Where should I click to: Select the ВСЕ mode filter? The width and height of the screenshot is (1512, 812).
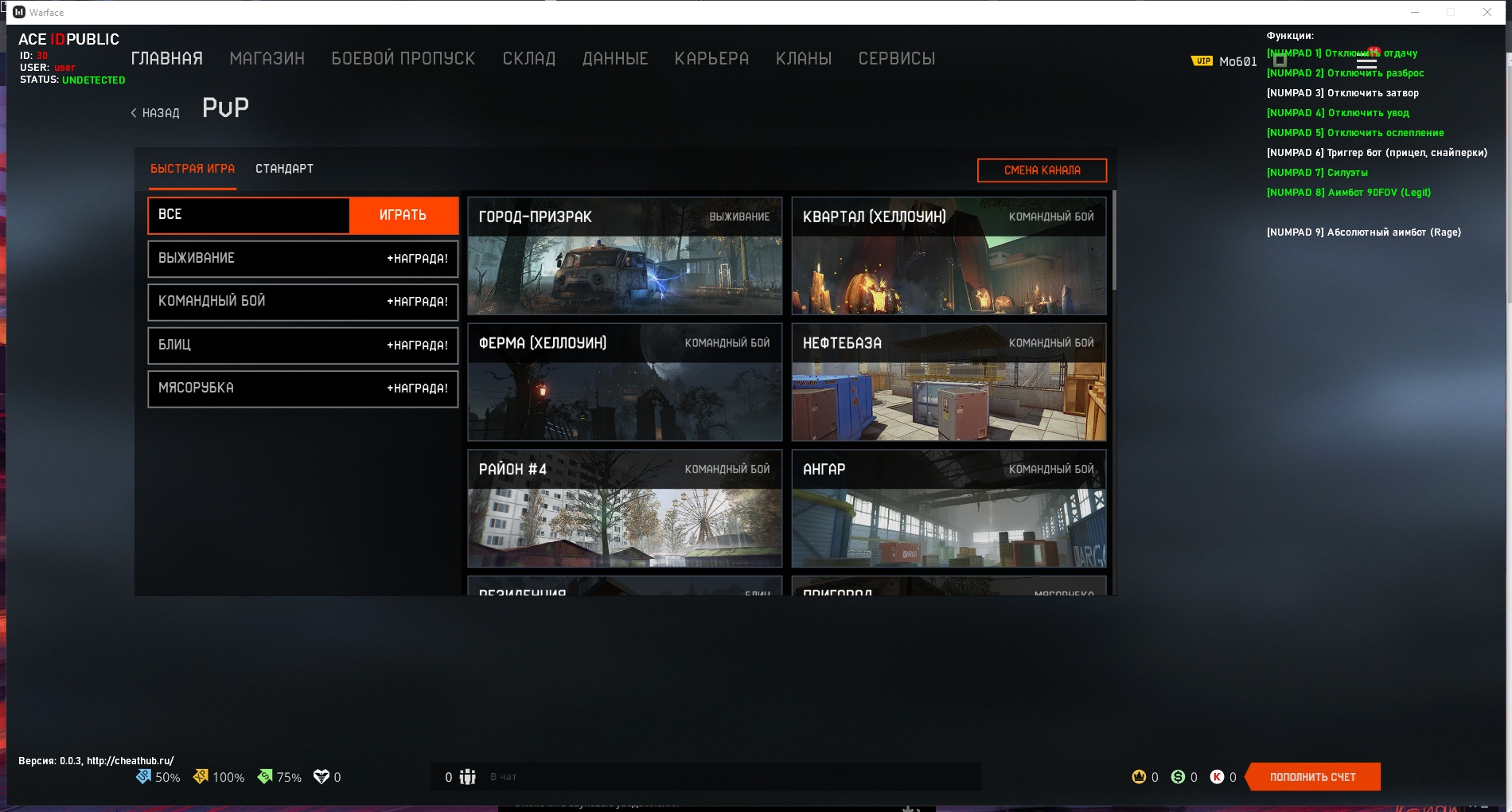coord(248,215)
